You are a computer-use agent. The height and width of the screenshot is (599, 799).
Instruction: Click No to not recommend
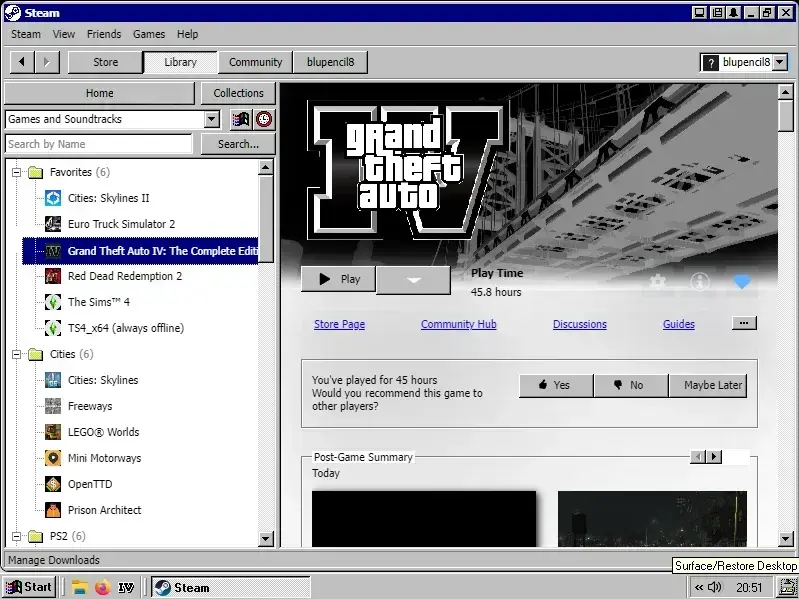(x=631, y=385)
